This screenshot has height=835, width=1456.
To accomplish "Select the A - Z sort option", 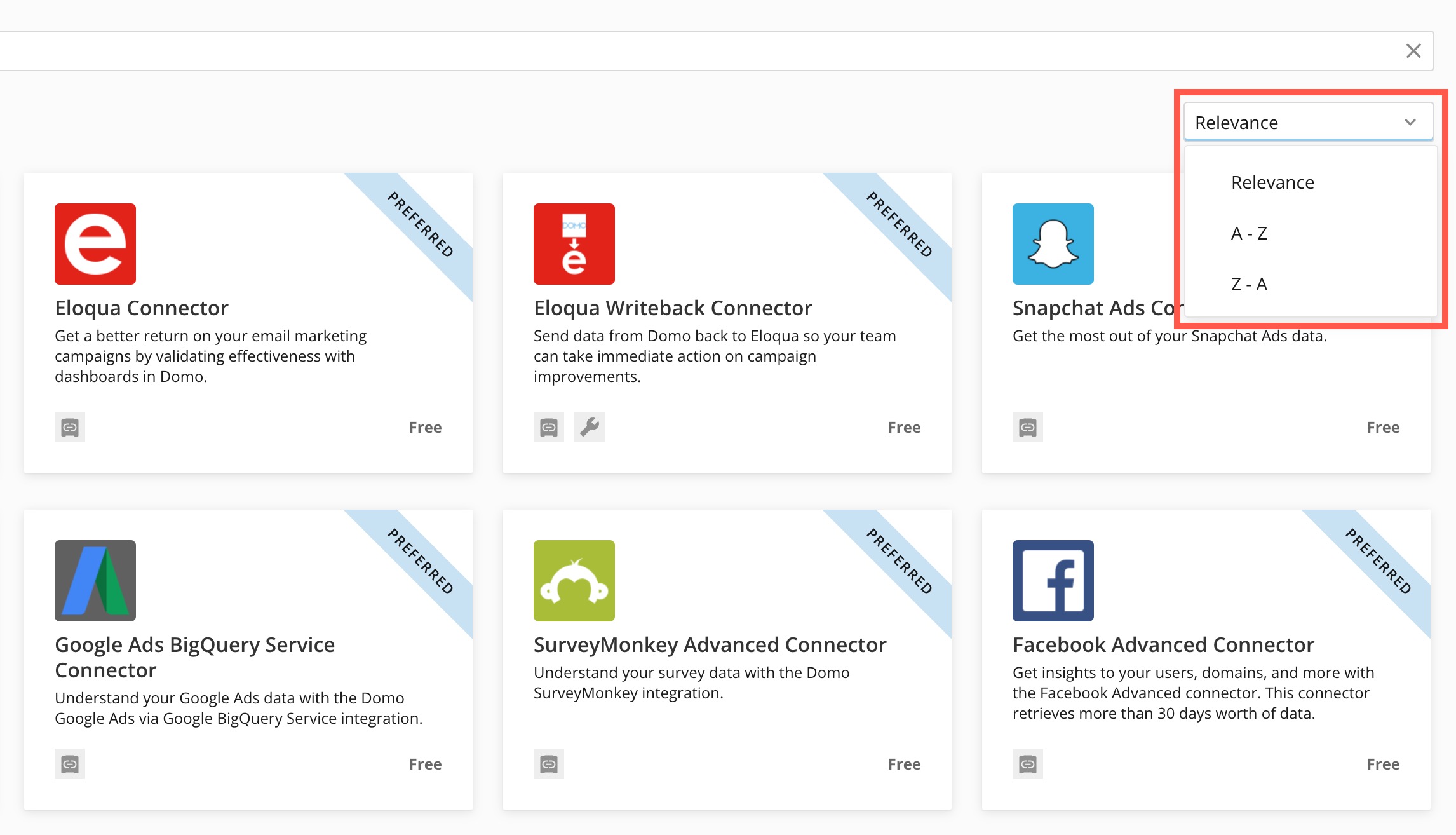I will [x=1249, y=233].
